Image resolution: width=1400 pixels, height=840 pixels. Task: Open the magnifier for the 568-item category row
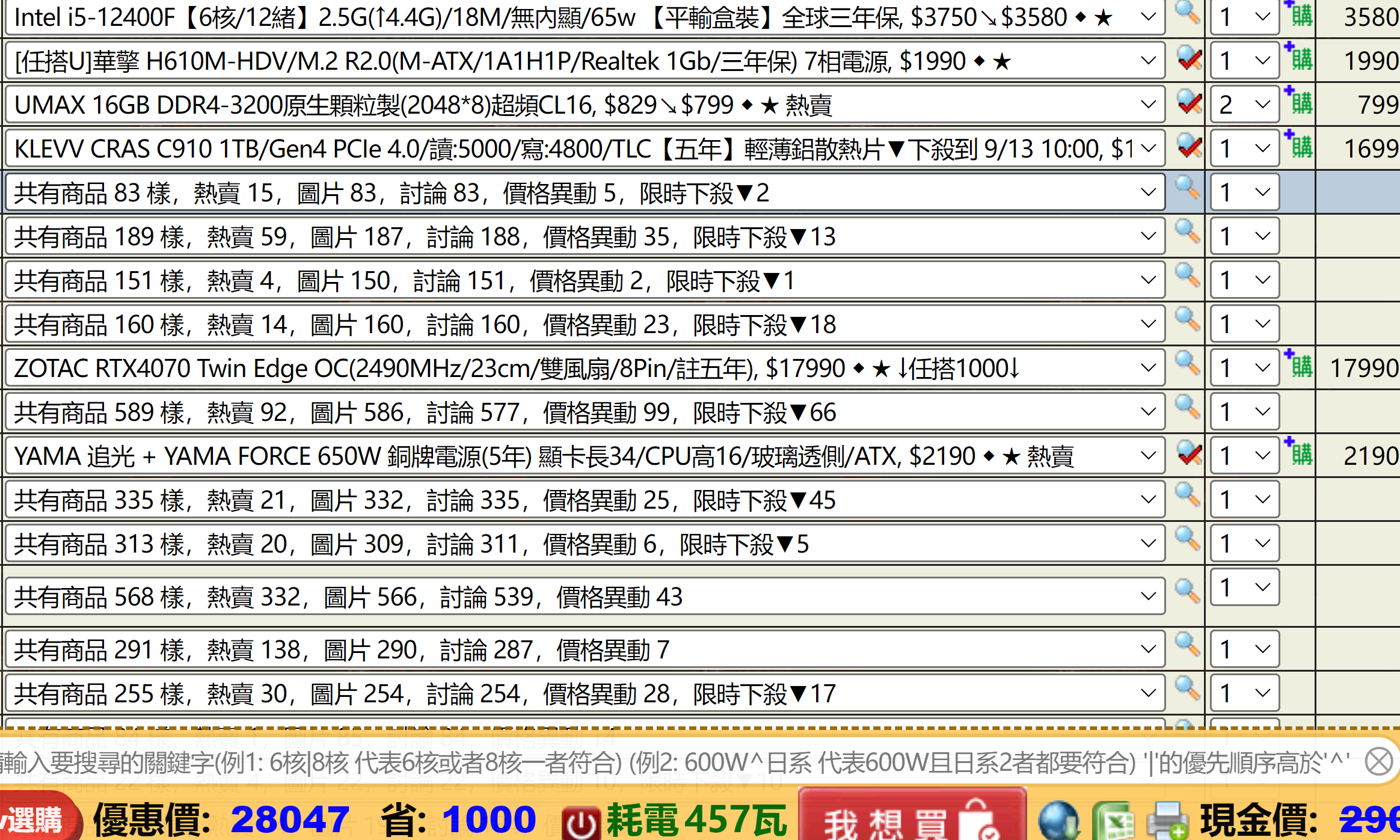click(1187, 592)
